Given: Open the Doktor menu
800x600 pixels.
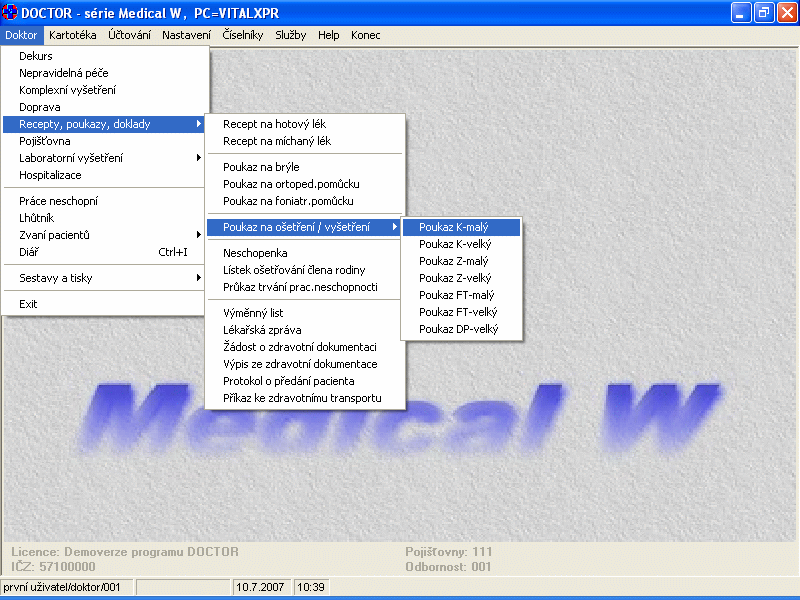Looking at the screenshot, I should (x=21, y=35).
